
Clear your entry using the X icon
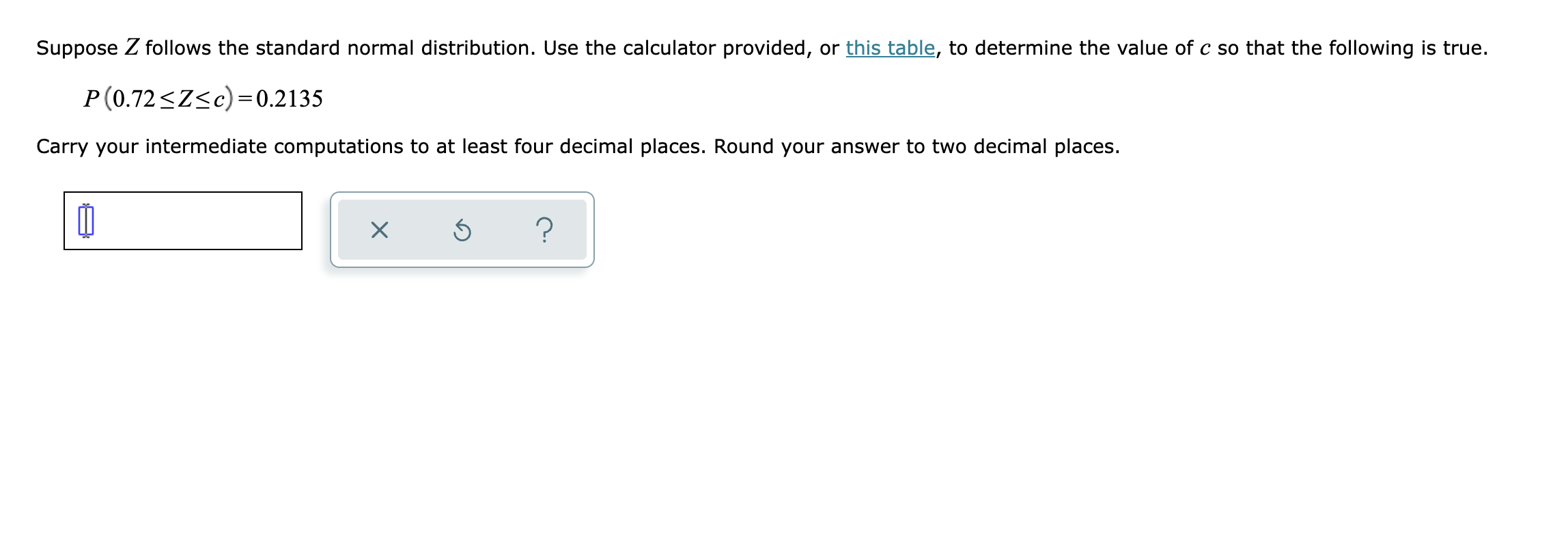[380, 230]
